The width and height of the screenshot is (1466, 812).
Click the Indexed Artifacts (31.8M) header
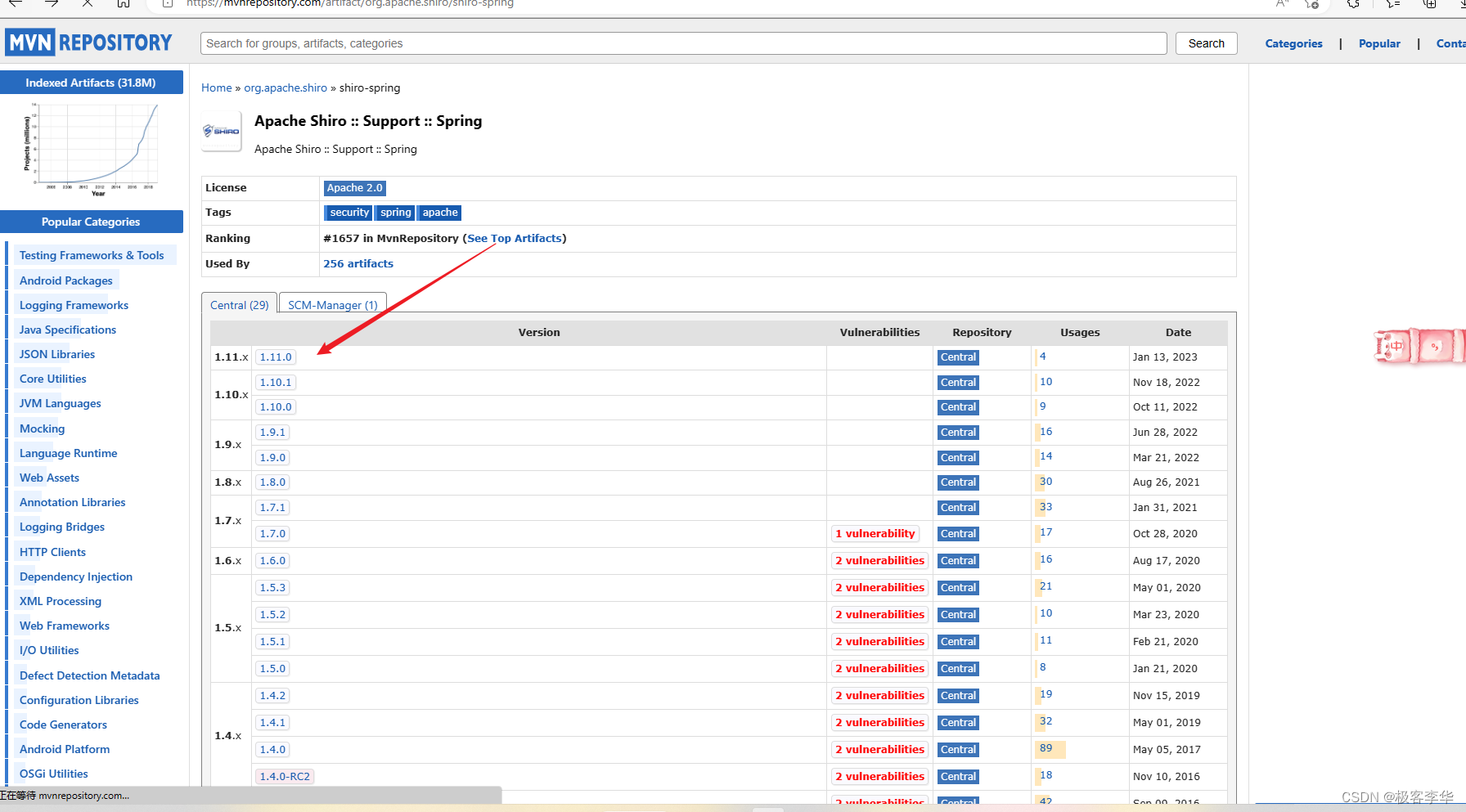[91, 83]
